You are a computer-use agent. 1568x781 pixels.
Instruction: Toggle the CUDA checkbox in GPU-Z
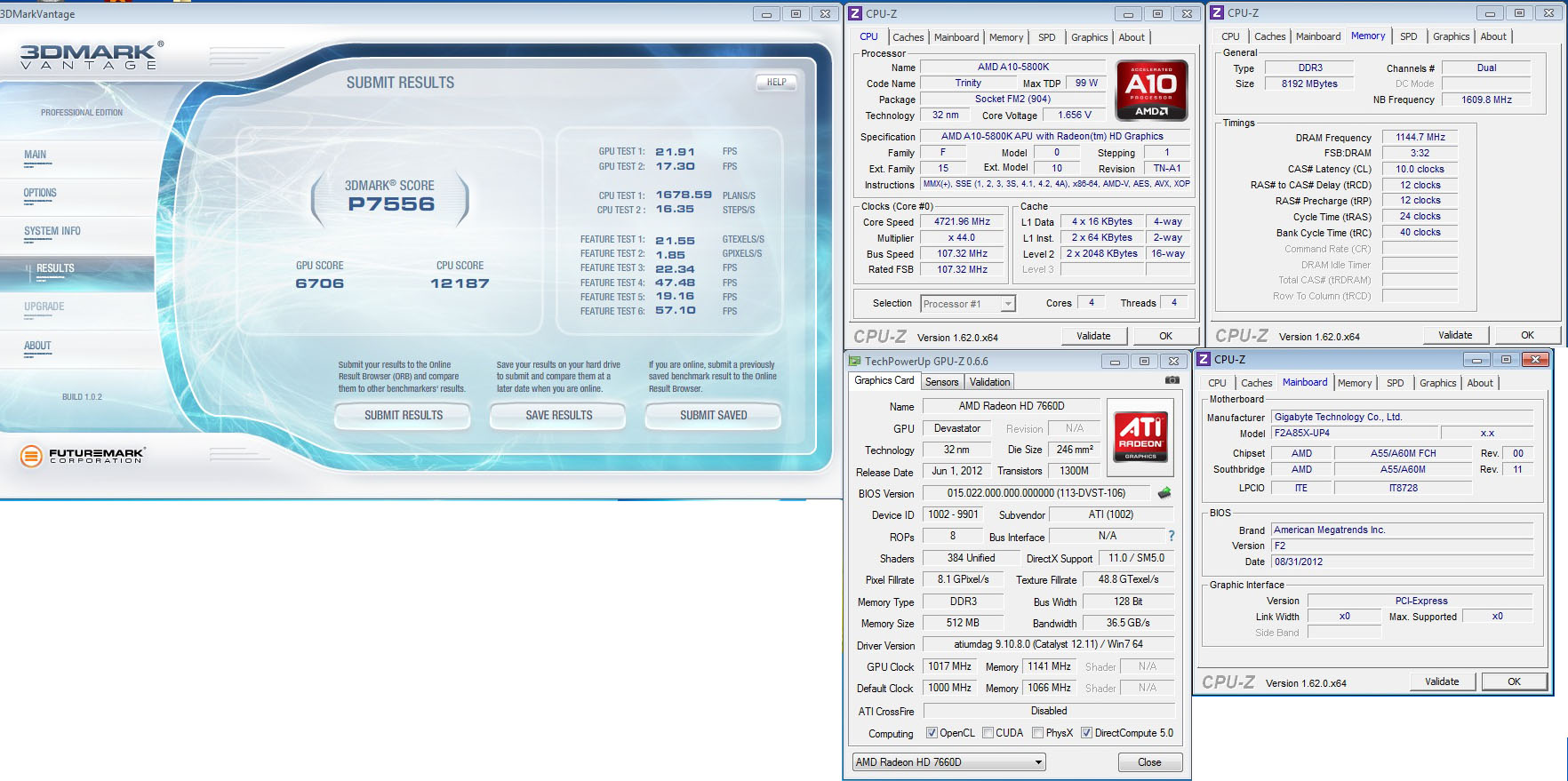(988, 733)
